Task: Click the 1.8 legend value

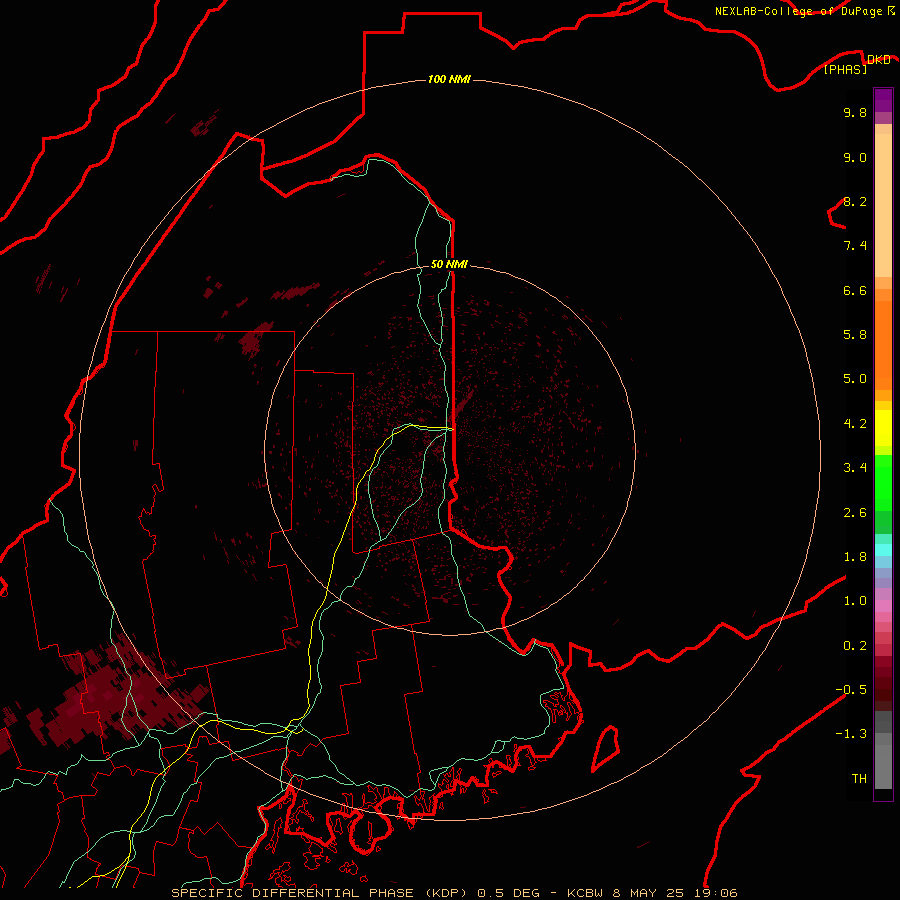Action: 855,557
